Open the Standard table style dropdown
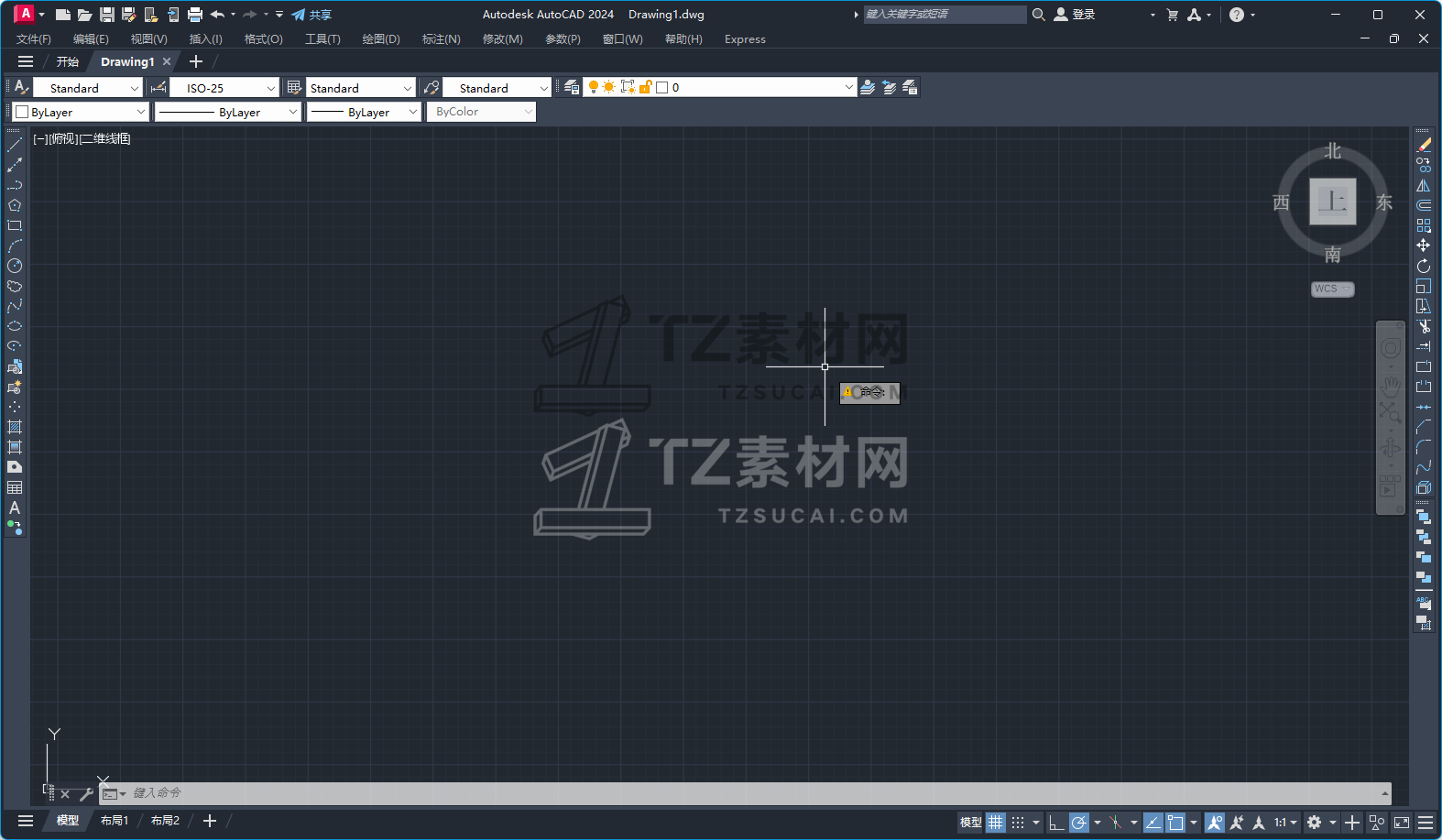Image resolution: width=1442 pixels, height=840 pixels. (x=360, y=88)
